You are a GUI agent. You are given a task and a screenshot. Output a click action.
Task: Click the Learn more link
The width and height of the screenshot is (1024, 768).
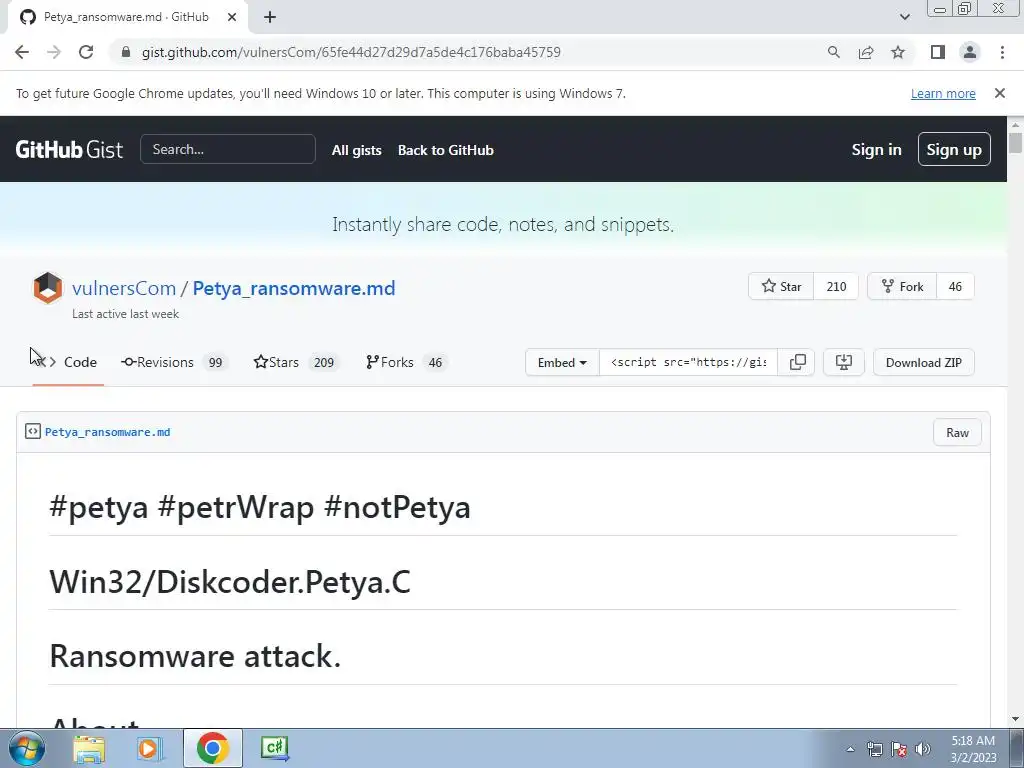pos(943,93)
